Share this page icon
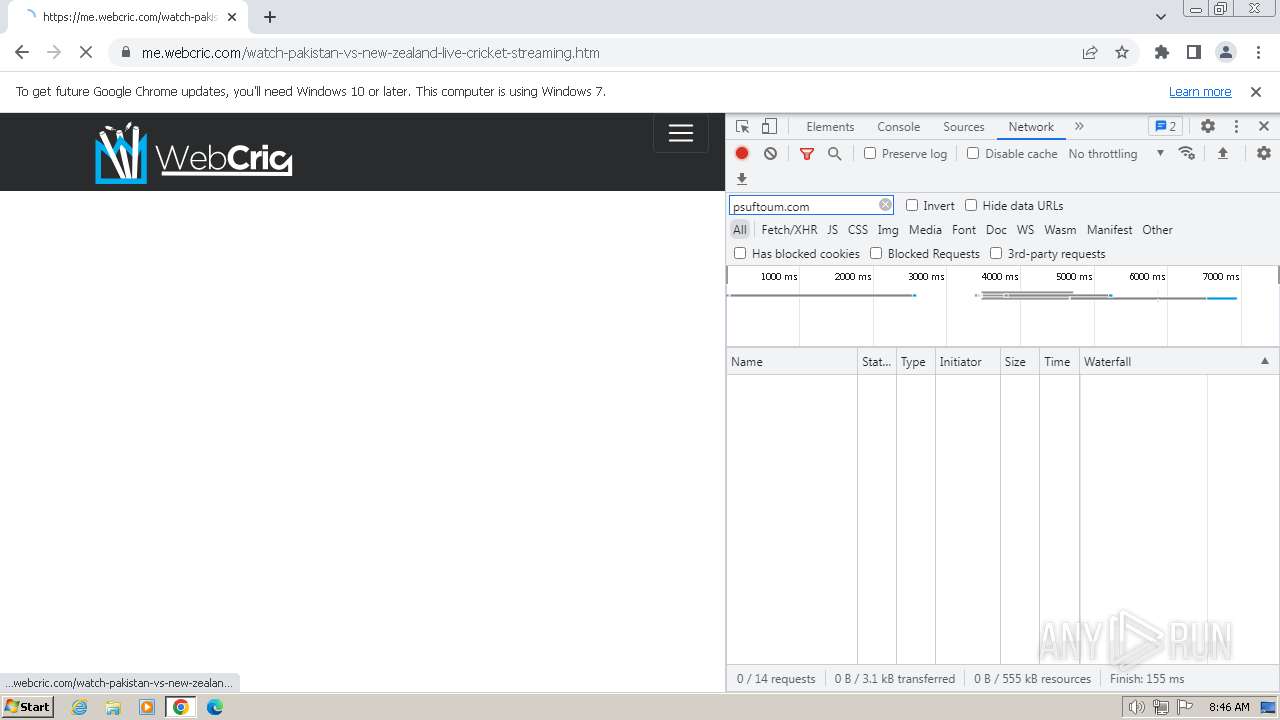 click(x=1090, y=53)
